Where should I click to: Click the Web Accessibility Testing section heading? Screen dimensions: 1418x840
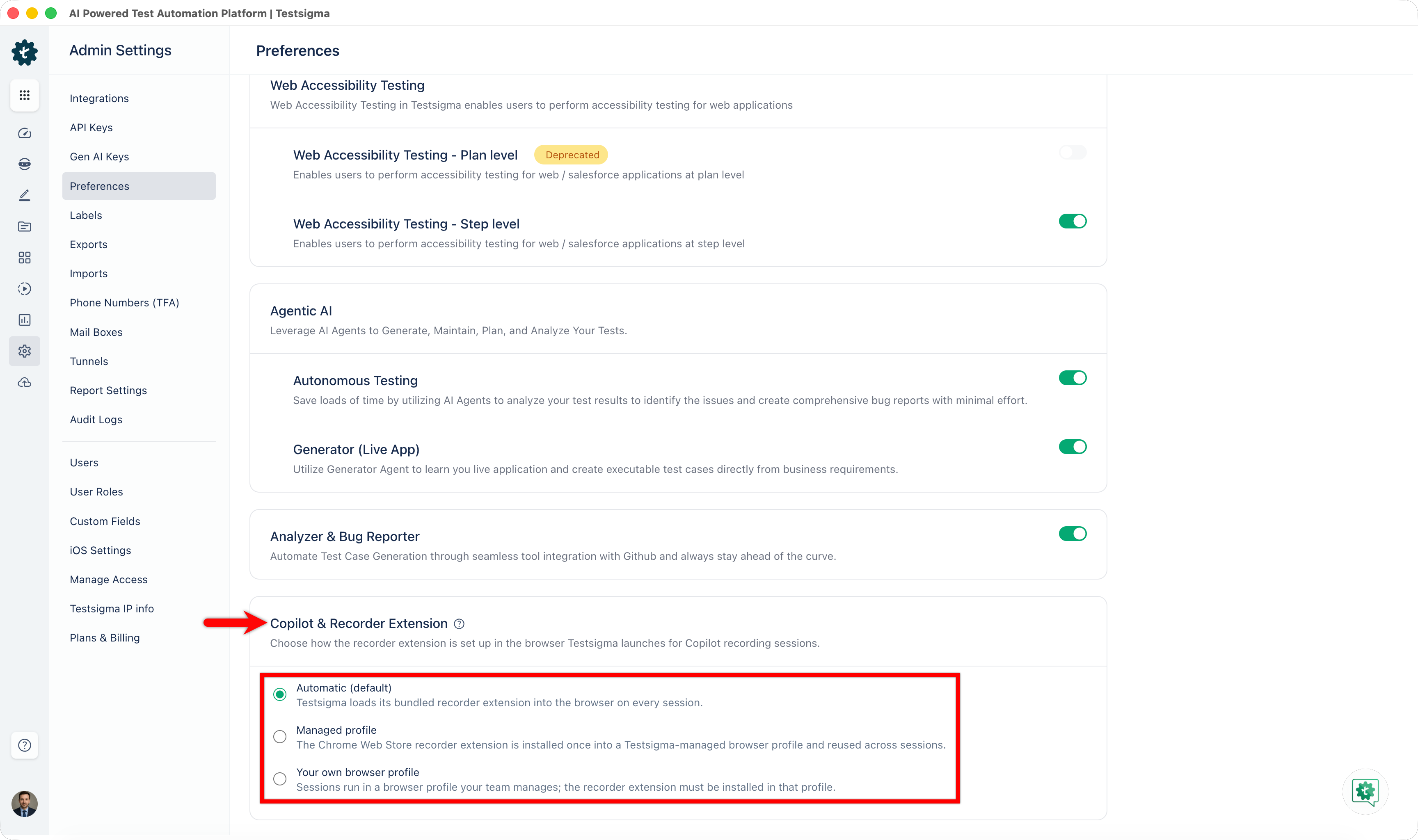[347, 85]
